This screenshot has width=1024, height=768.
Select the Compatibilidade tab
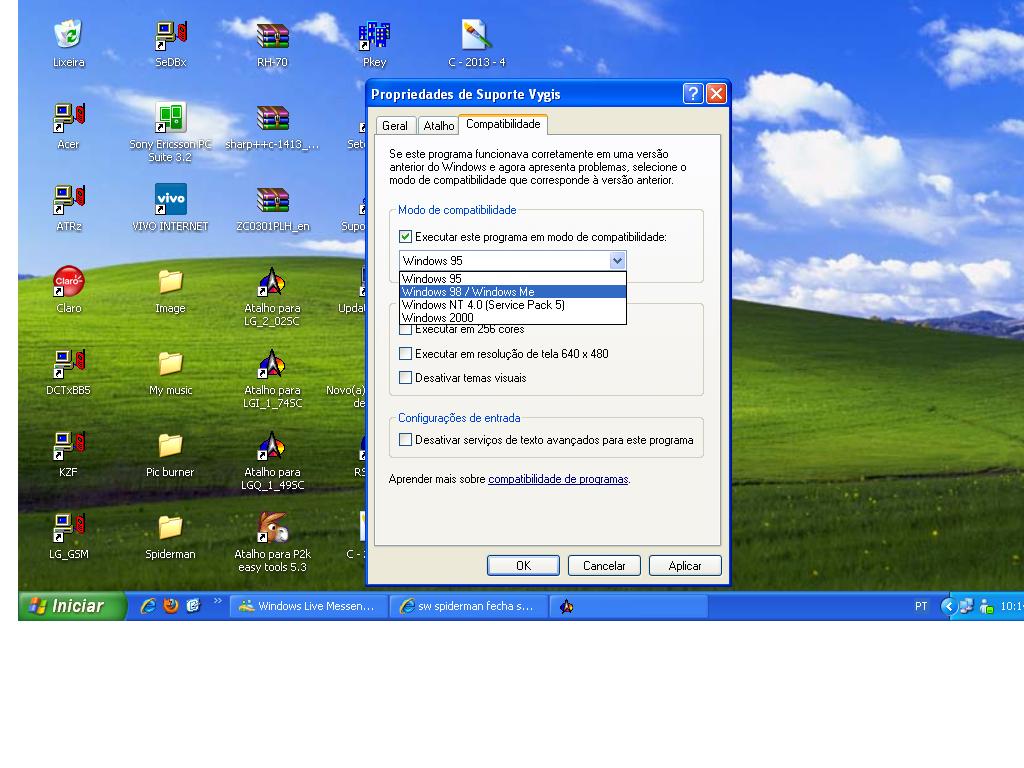point(503,124)
